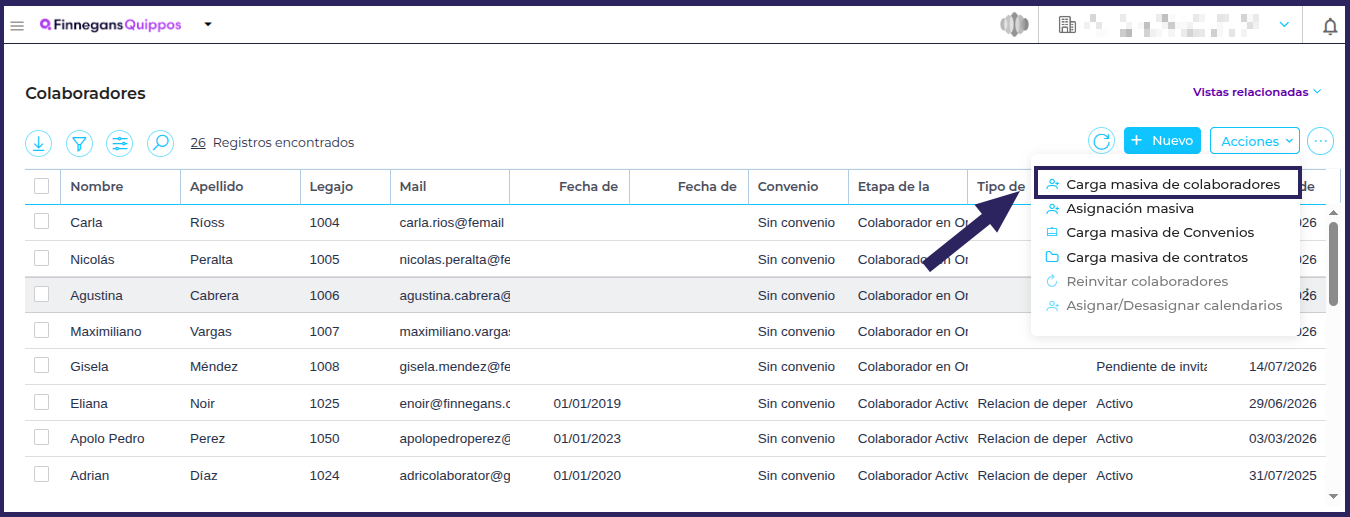
Task: Click the scrollbar up arrow
Action: 1333,213
